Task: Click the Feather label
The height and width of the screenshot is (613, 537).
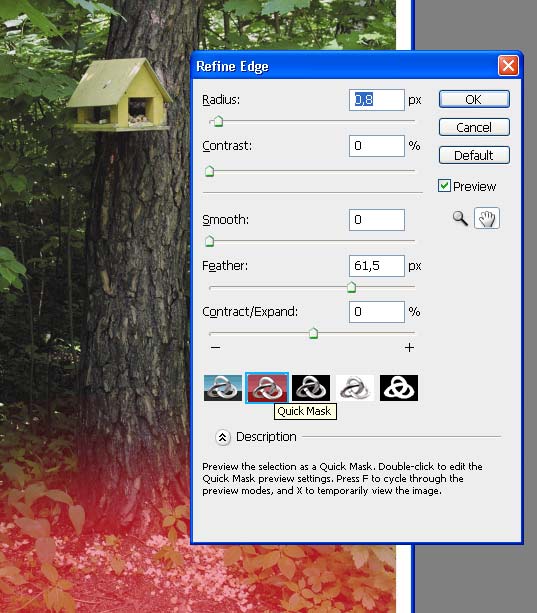Action: (x=225, y=266)
